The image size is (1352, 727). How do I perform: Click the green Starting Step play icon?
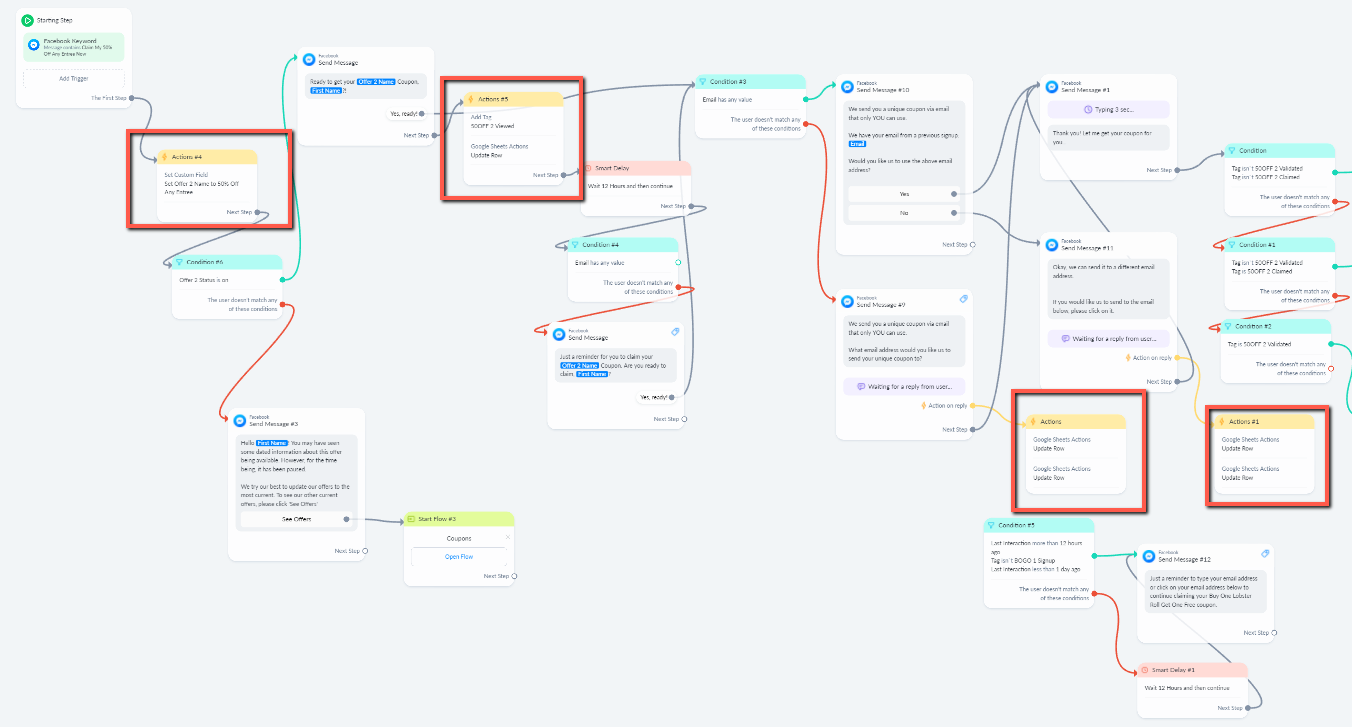point(27,20)
